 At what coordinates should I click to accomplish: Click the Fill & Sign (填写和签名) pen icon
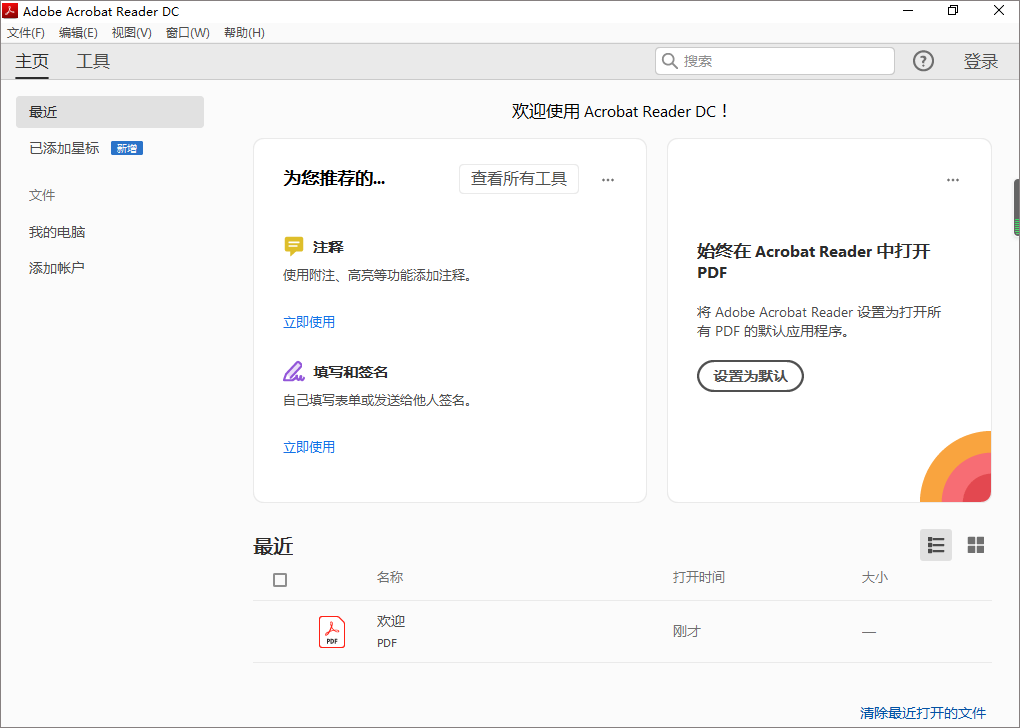(x=293, y=372)
